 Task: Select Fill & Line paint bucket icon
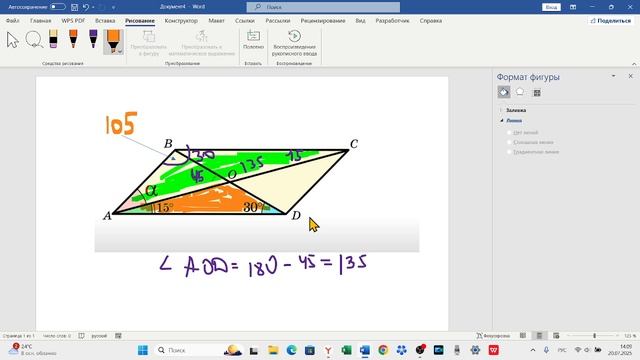[x=504, y=92]
